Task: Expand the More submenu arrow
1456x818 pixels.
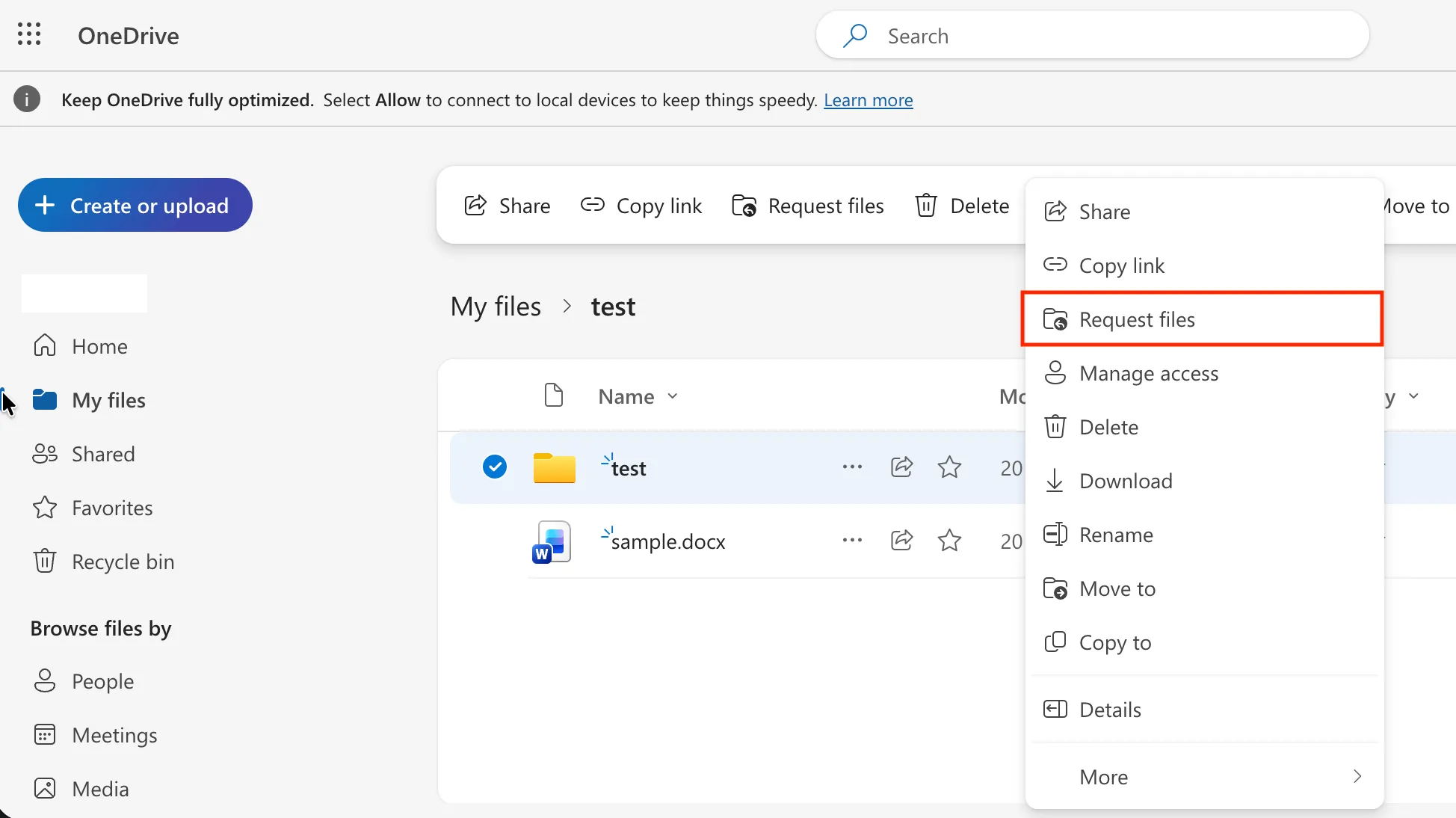Action: [1357, 776]
